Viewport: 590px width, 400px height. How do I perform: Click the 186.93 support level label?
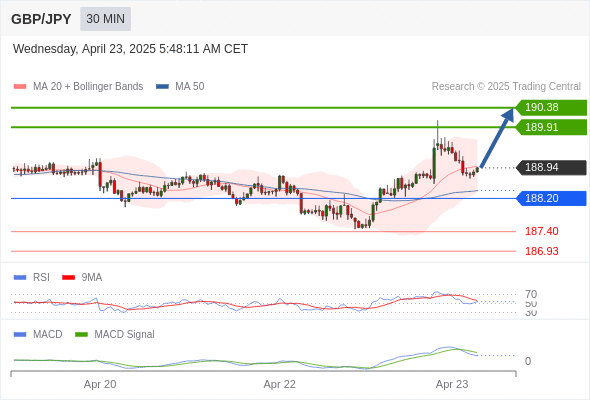click(x=541, y=251)
